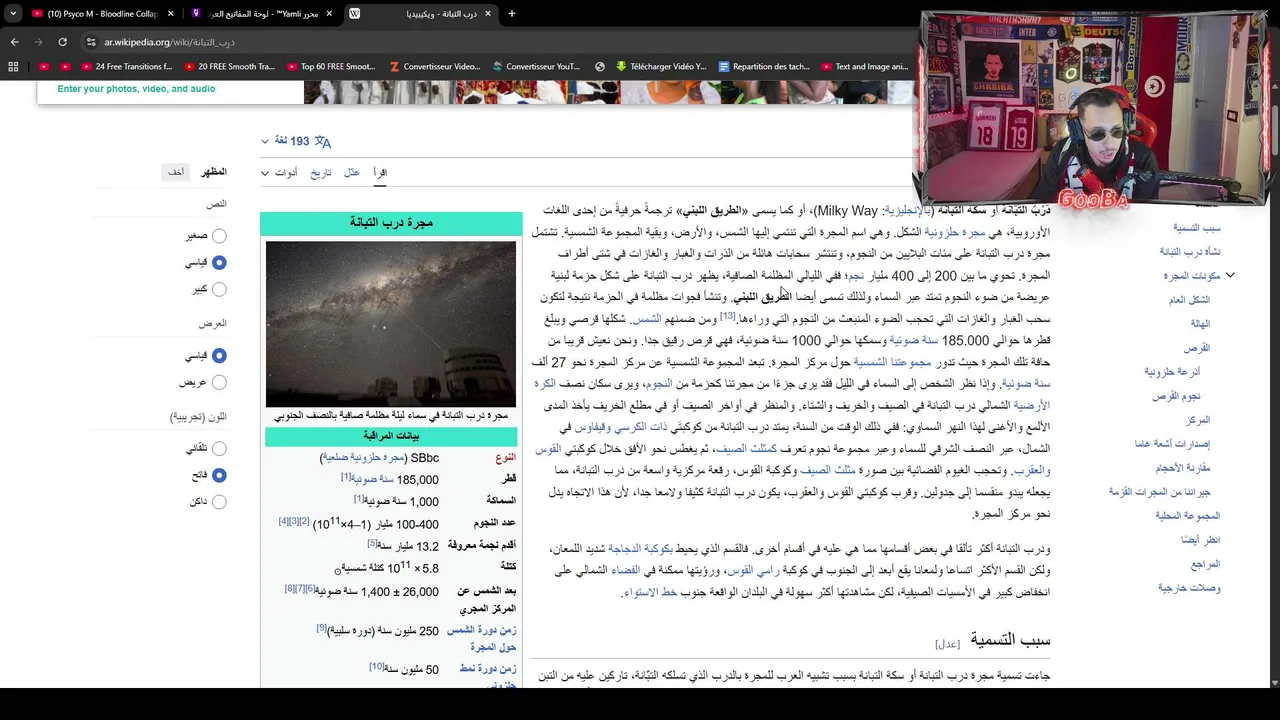
Task: Jump to أذرعة حلزونية in contents
Action: click(1172, 372)
